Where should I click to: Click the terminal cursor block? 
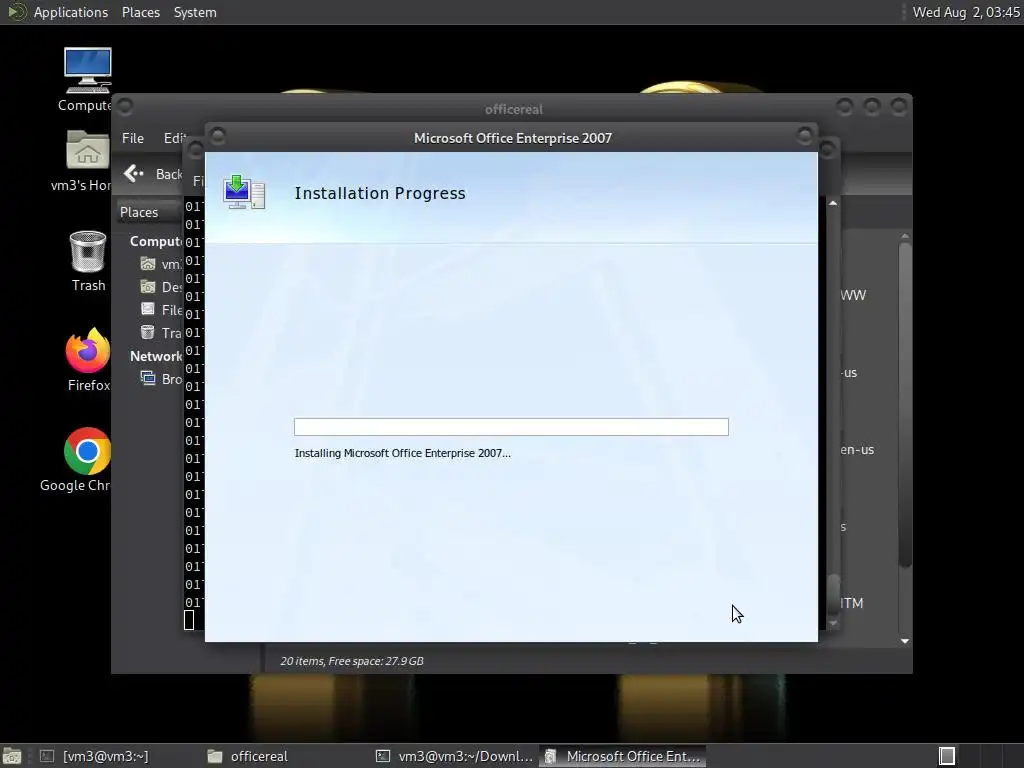coord(189,620)
